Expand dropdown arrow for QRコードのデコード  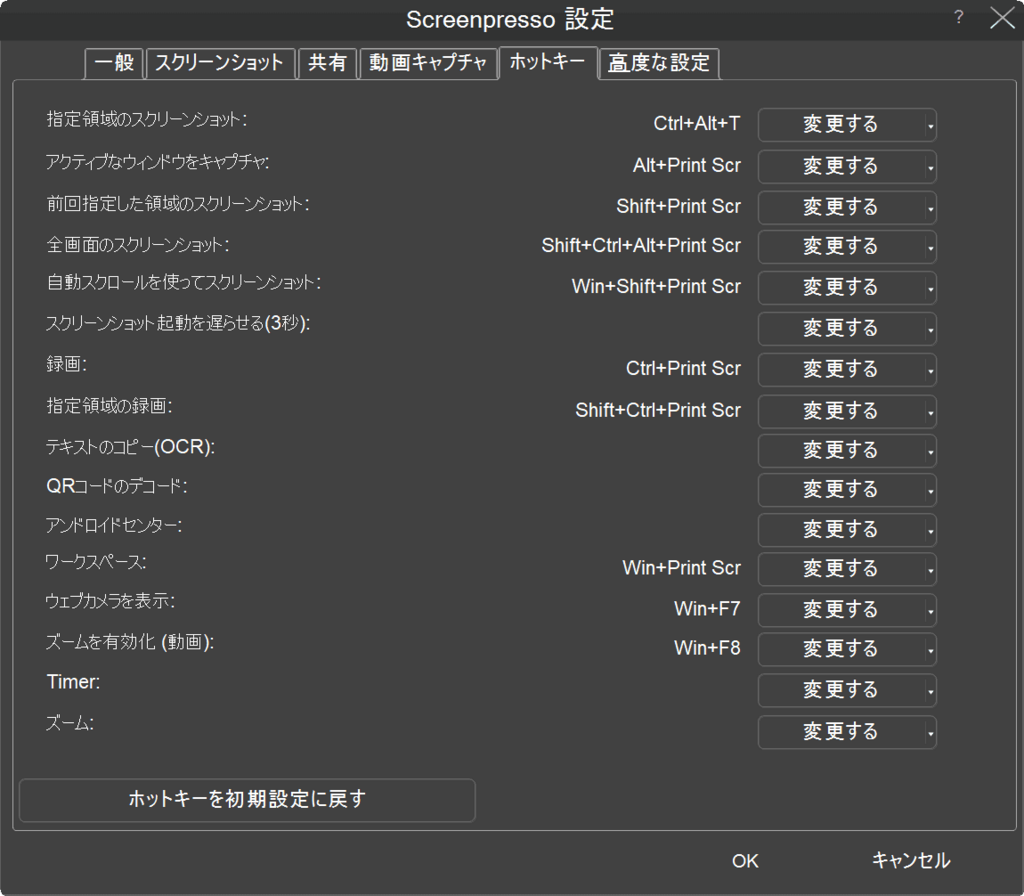click(931, 490)
